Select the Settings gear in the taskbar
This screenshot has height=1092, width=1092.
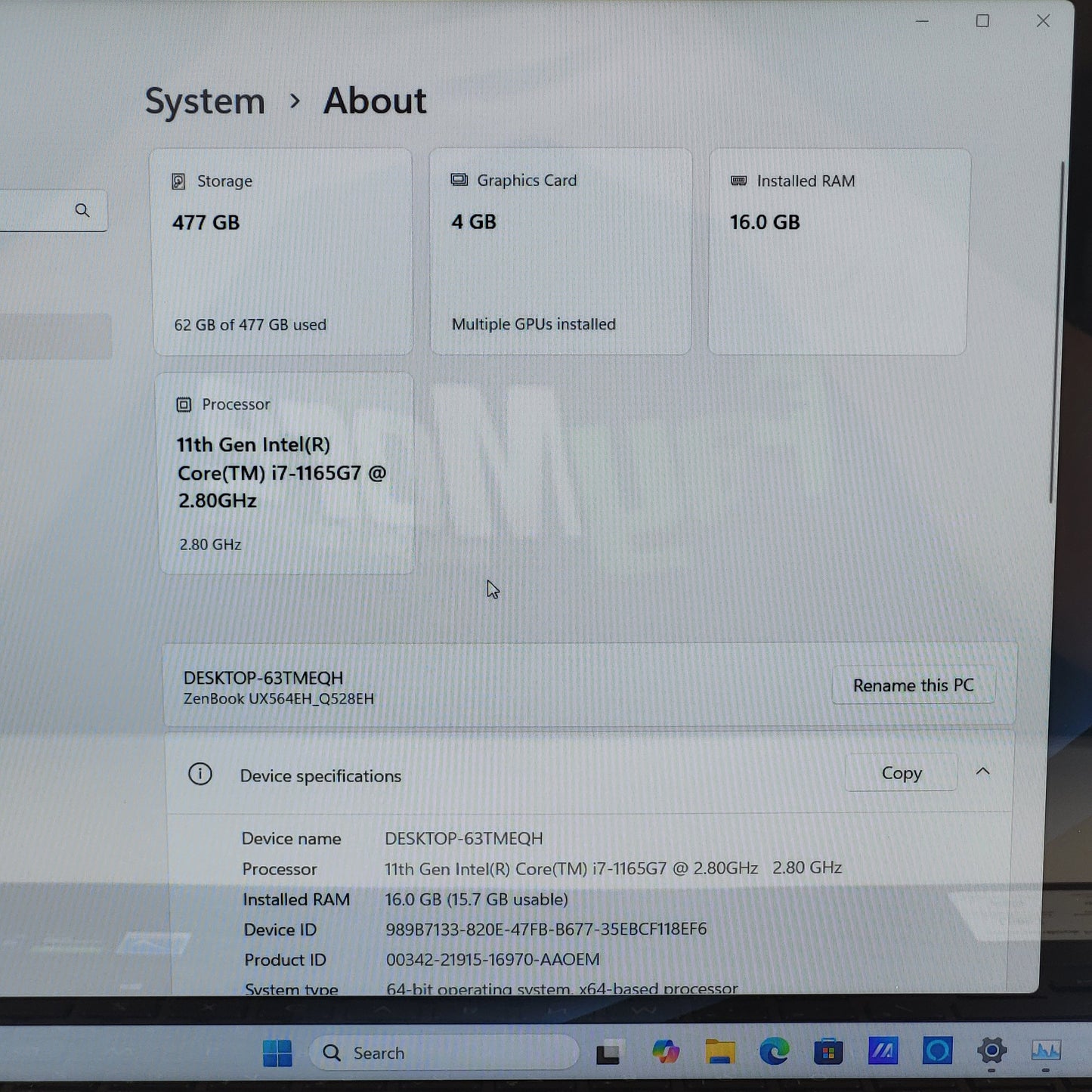(991, 1050)
